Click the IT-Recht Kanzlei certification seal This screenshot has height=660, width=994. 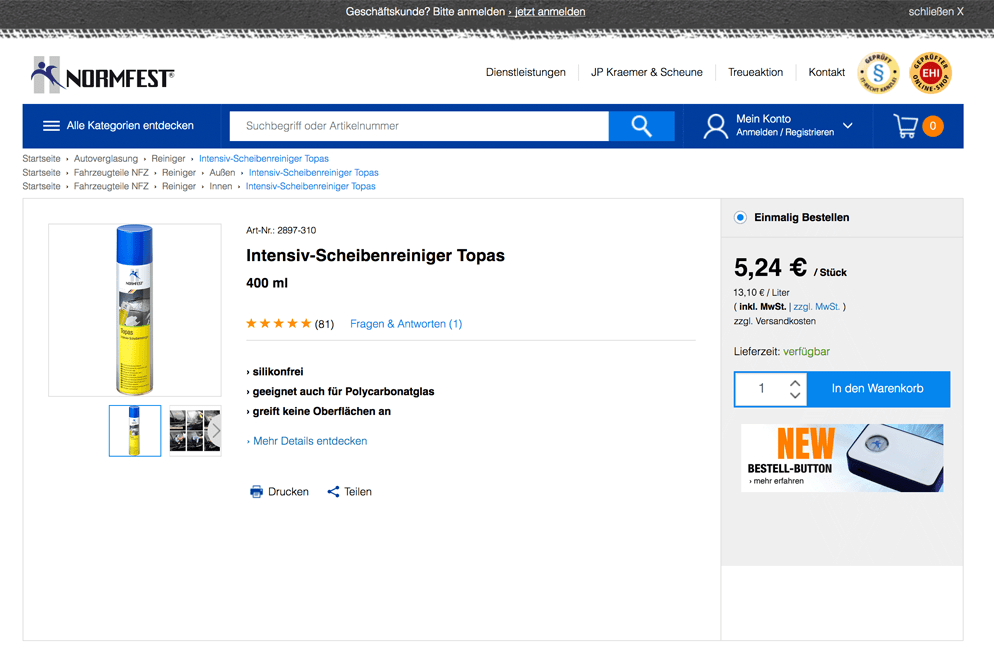[x=878, y=73]
